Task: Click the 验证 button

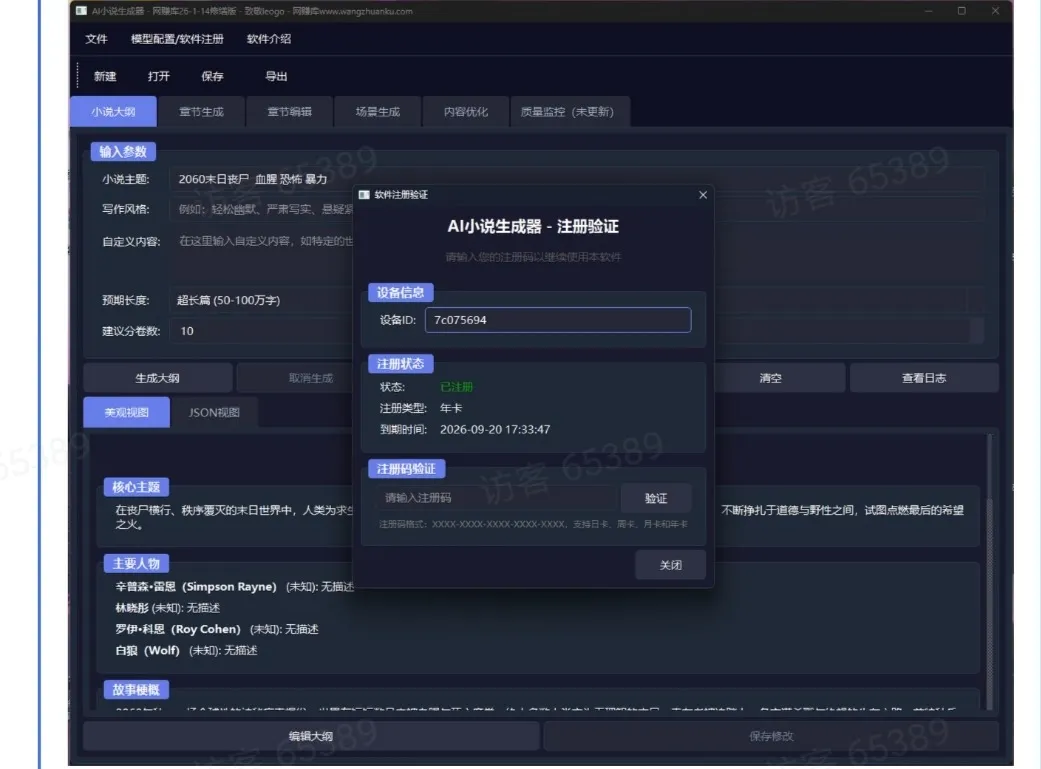Action: [656, 498]
